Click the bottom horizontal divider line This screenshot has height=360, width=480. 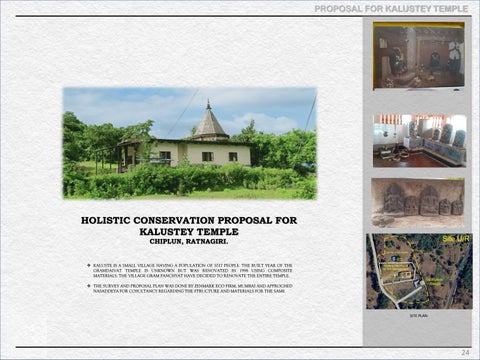pos(244,347)
